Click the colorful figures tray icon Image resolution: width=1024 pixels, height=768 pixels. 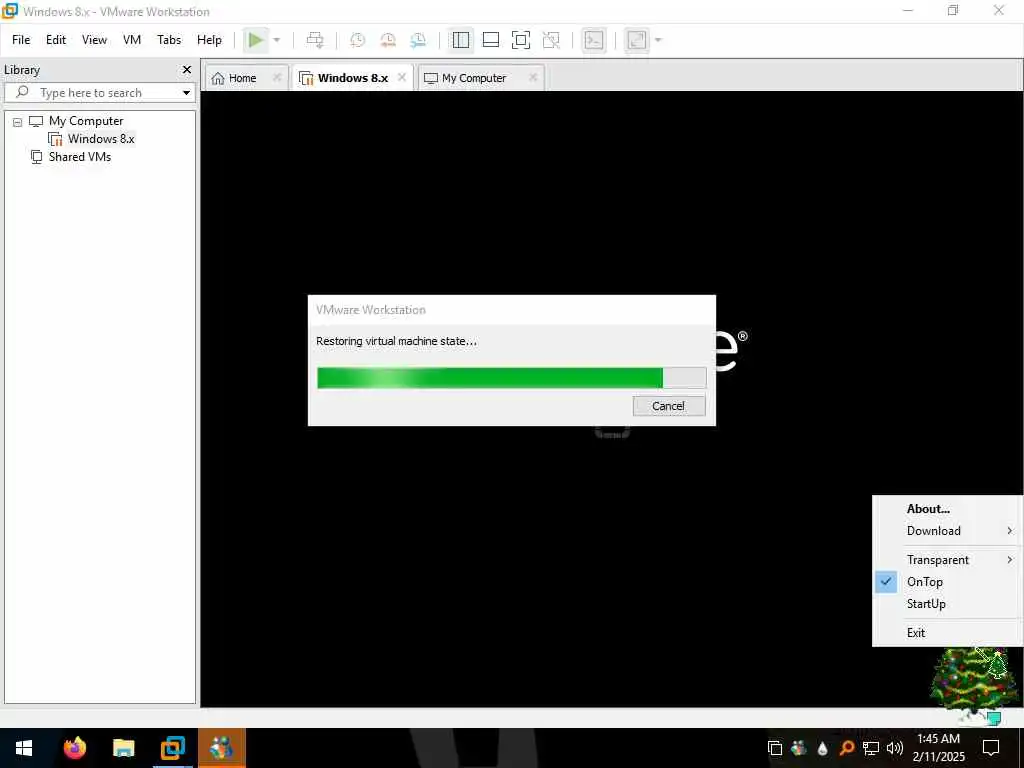pos(798,748)
